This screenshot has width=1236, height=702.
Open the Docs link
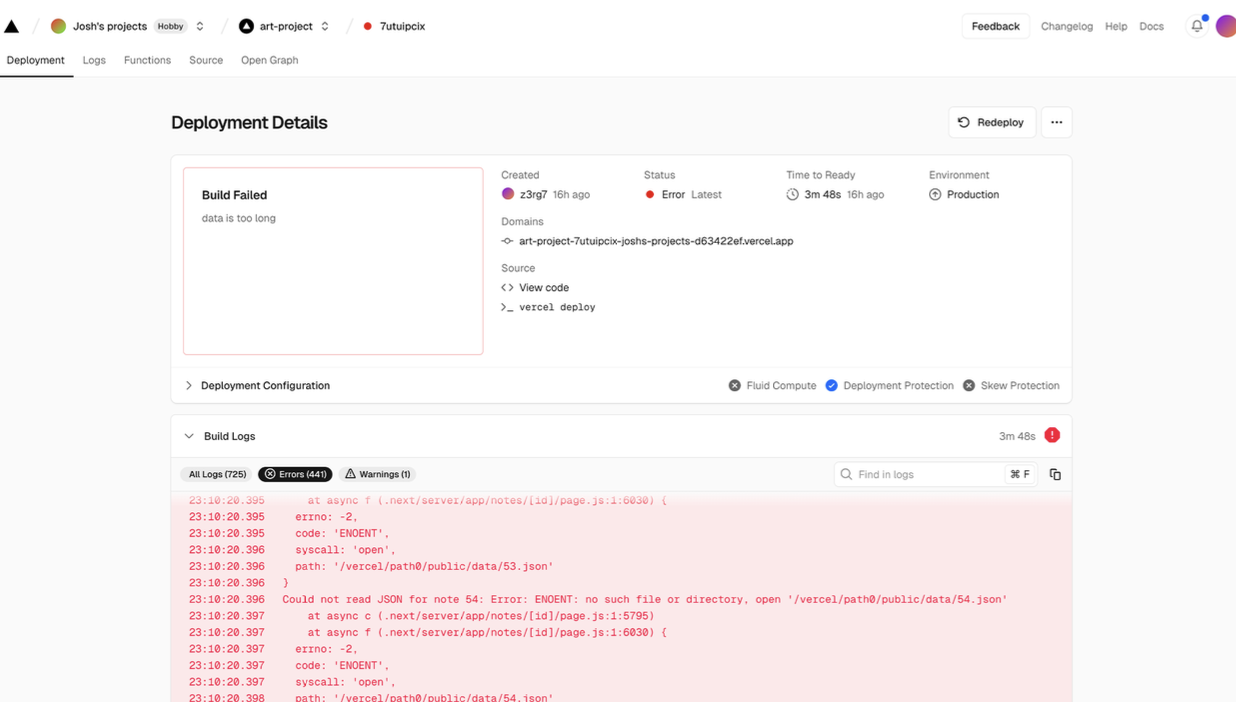click(x=1151, y=26)
